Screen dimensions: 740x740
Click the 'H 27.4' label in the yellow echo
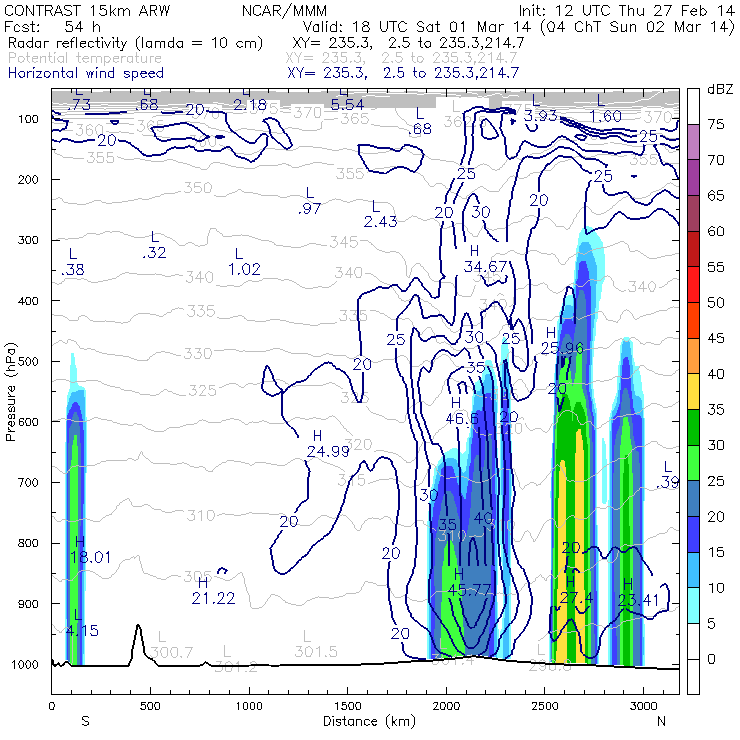coord(576,590)
